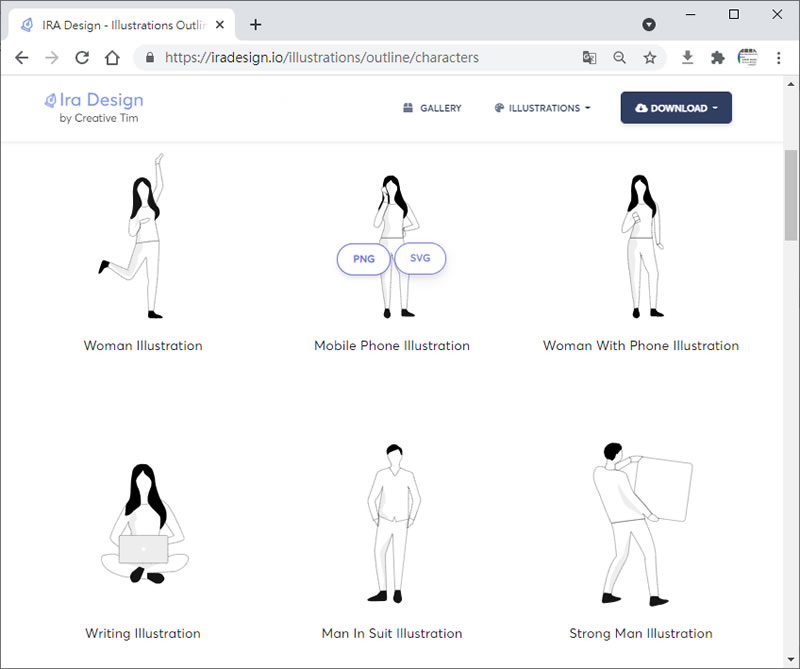The width and height of the screenshot is (800, 669).
Task: Open a new browser tab
Action: 256,25
